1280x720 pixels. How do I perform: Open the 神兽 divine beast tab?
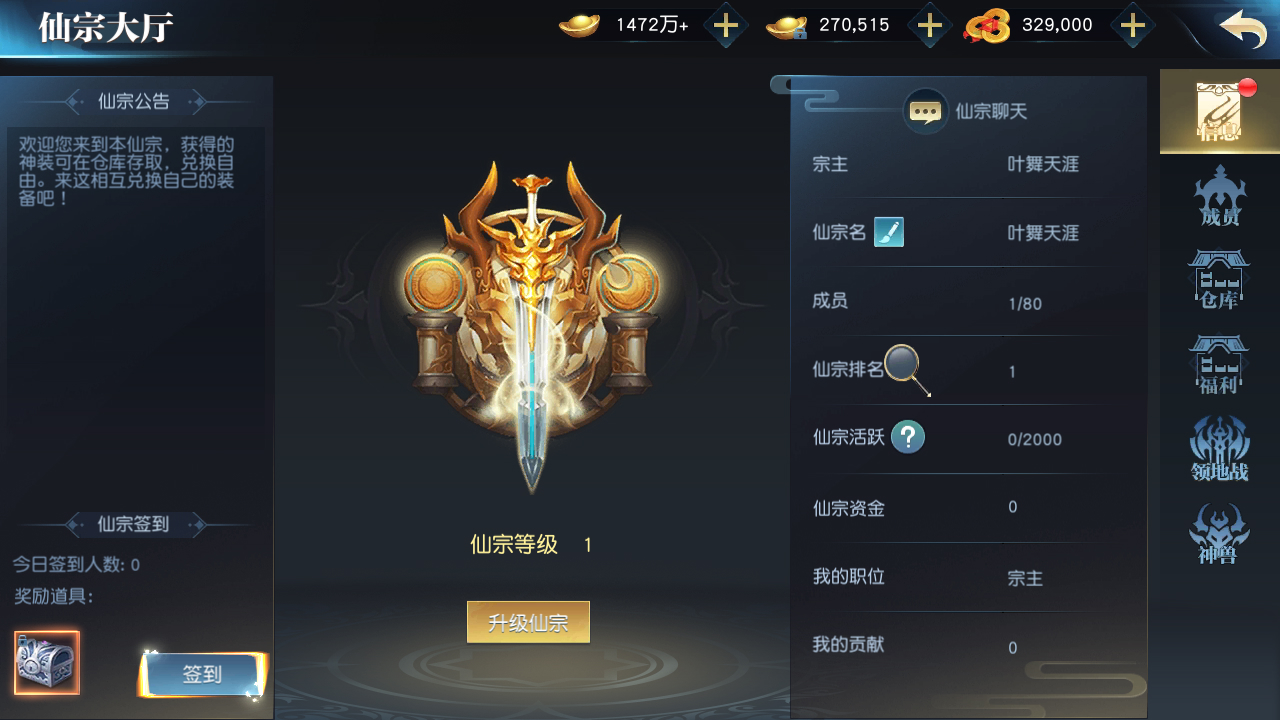tap(1220, 534)
